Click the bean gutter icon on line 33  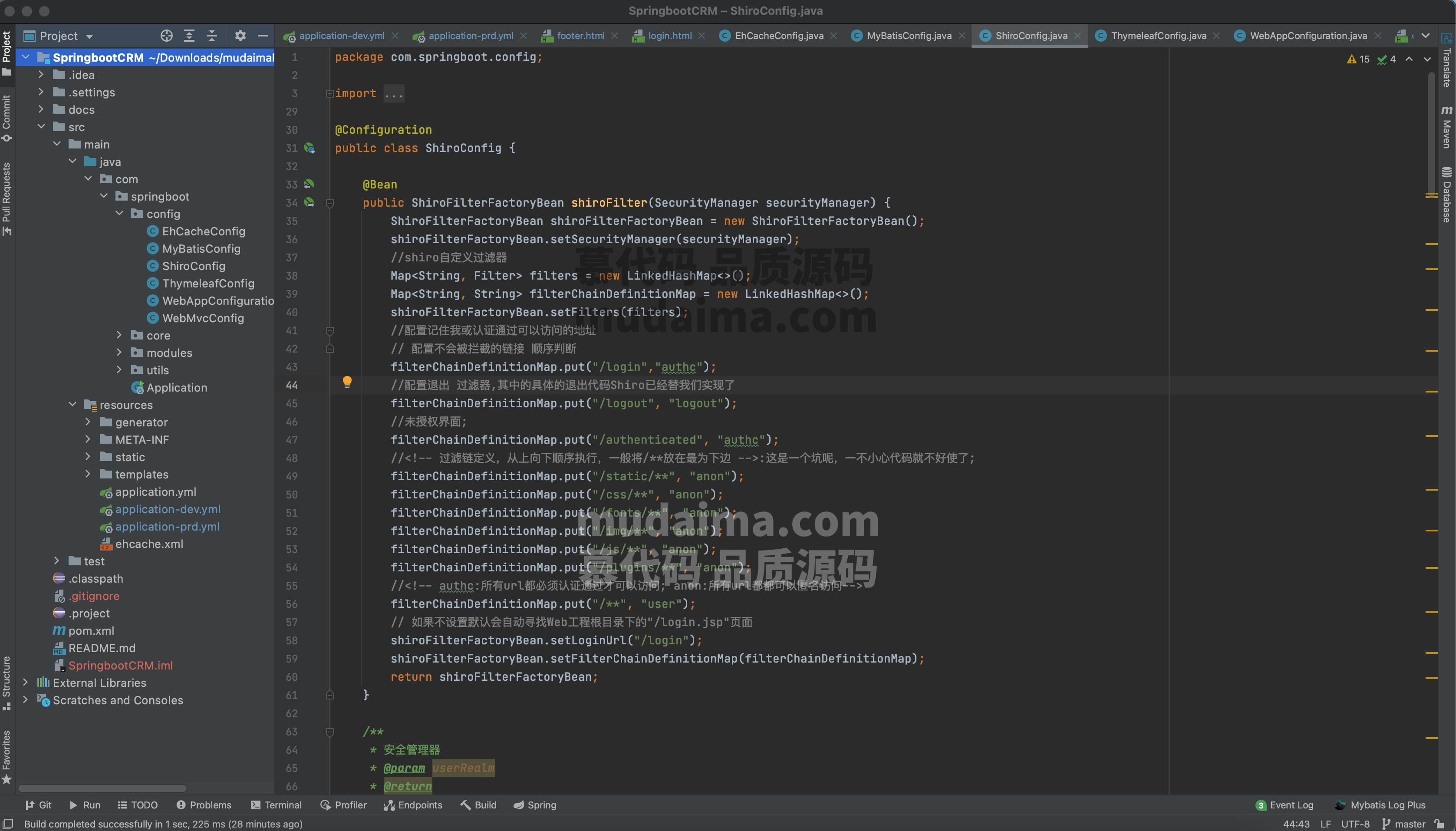click(309, 185)
